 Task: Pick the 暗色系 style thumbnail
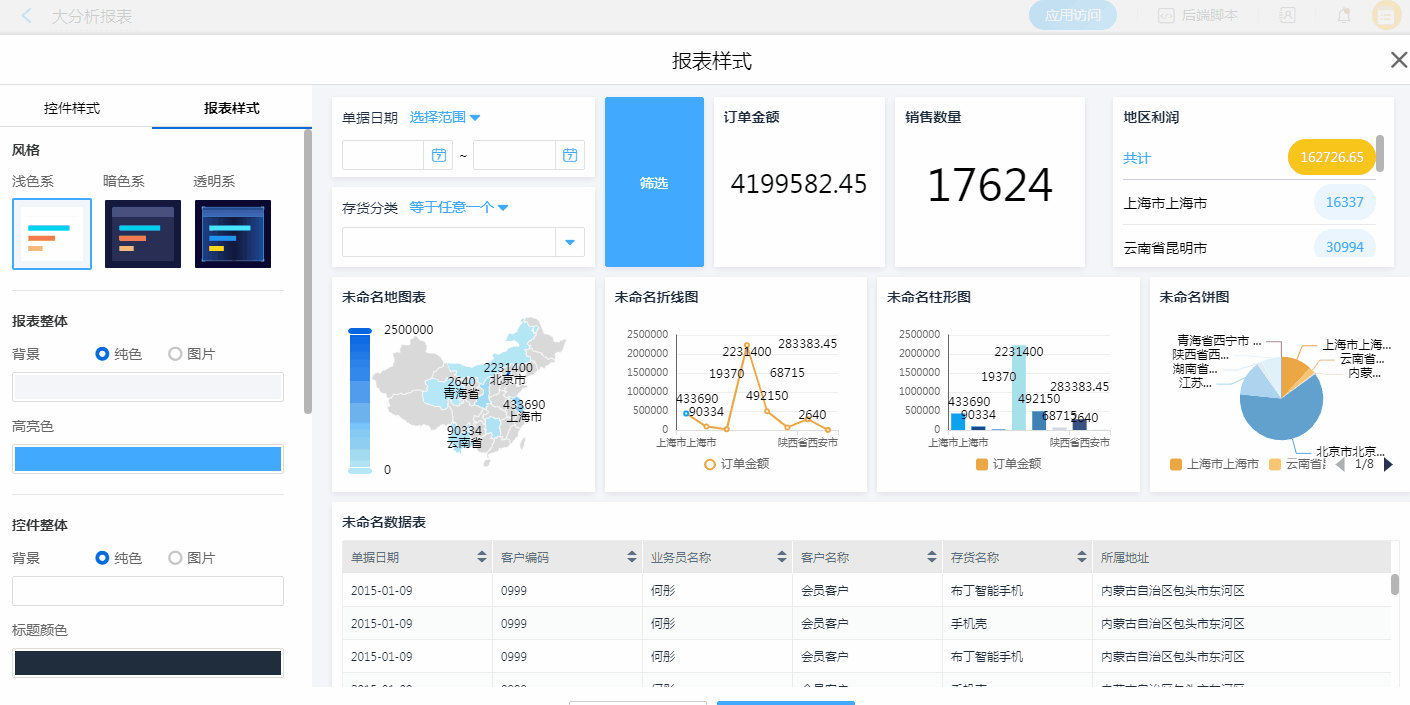(143, 234)
